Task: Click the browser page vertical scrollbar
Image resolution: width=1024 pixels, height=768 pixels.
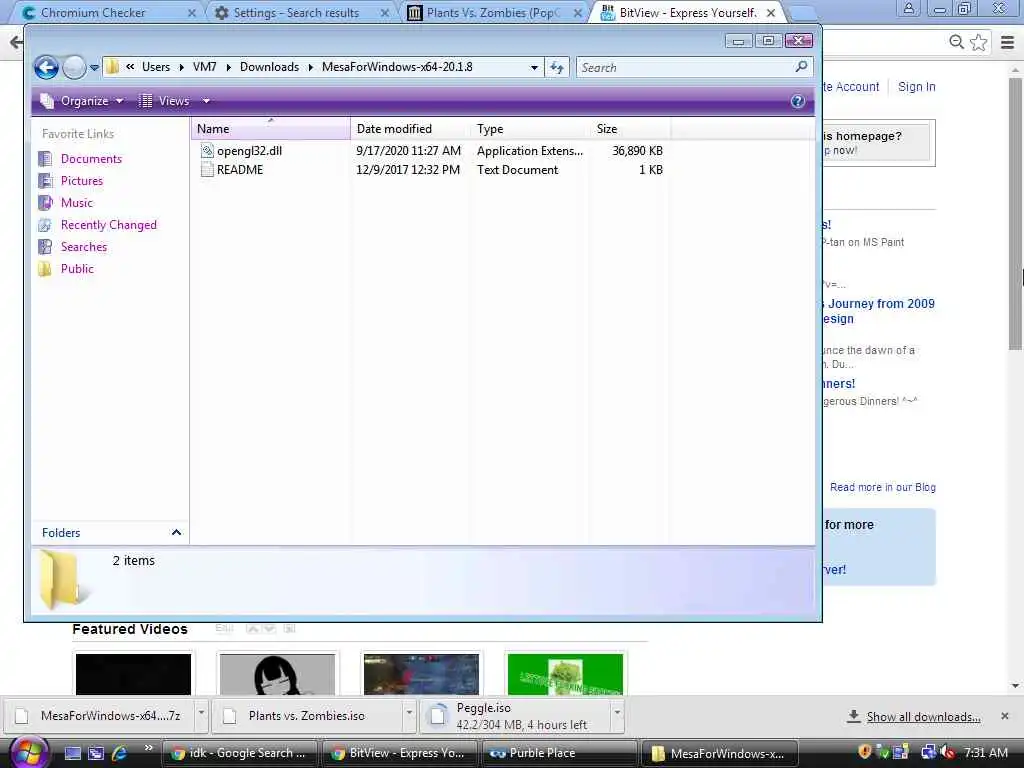Action: coord(1016,216)
